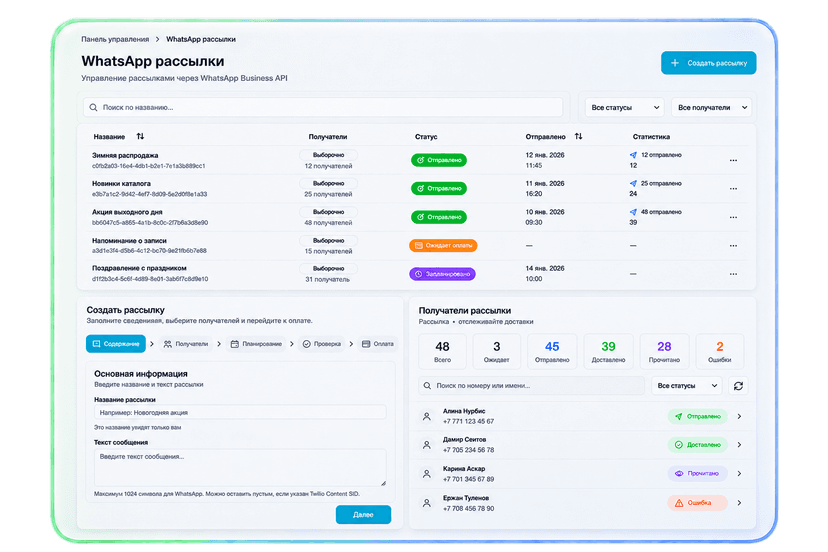This screenshot has height=552, width=828.
Task: Expand details for Карина Аскар
Action: click(739, 474)
